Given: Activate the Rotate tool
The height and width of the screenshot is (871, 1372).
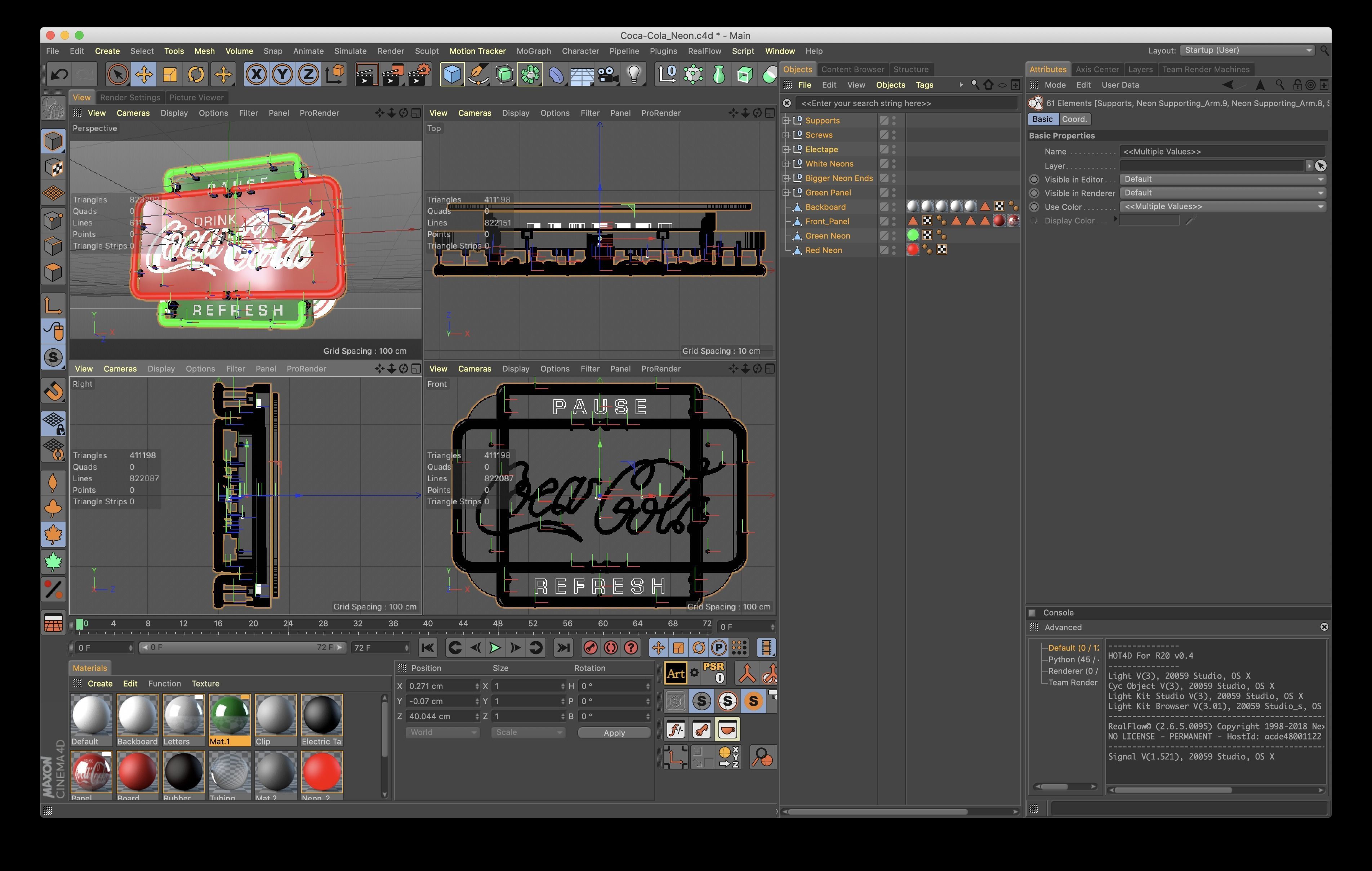Looking at the screenshot, I should (x=197, y=75).
